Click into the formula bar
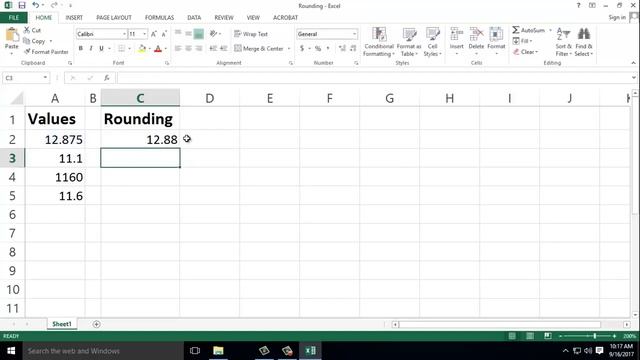The image size is (640, 360). (x=373, y=78)
